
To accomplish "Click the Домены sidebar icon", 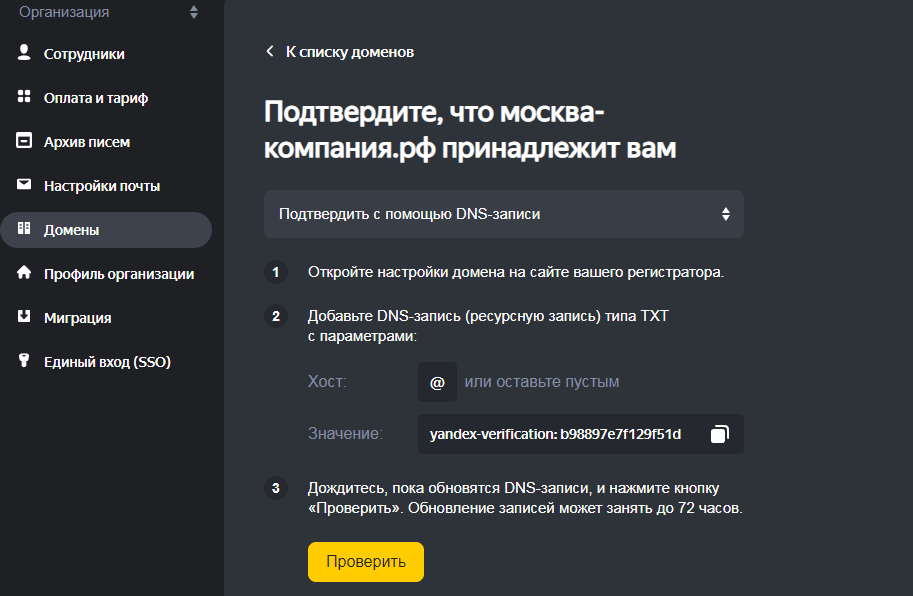I will coord(25,229).
